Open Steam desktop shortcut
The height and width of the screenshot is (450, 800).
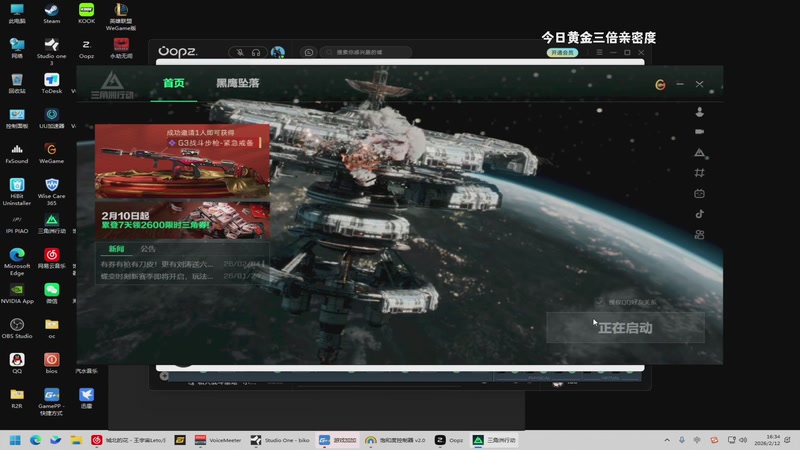[52, 14]
